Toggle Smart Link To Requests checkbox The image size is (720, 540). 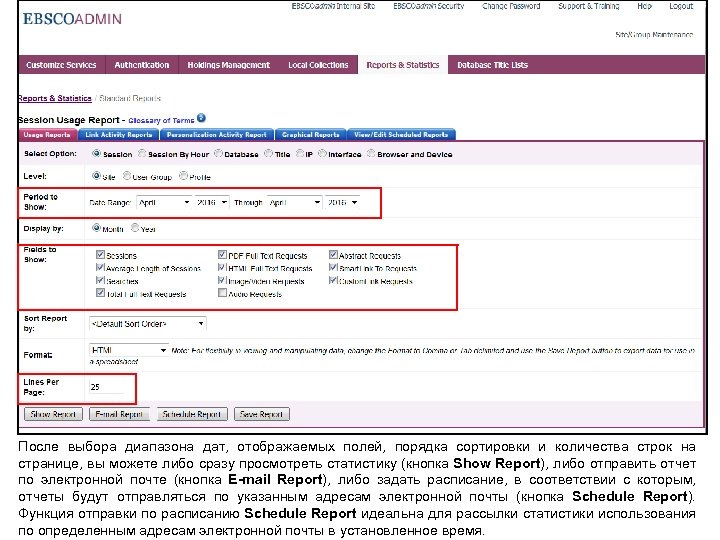(x=333, y=267)
